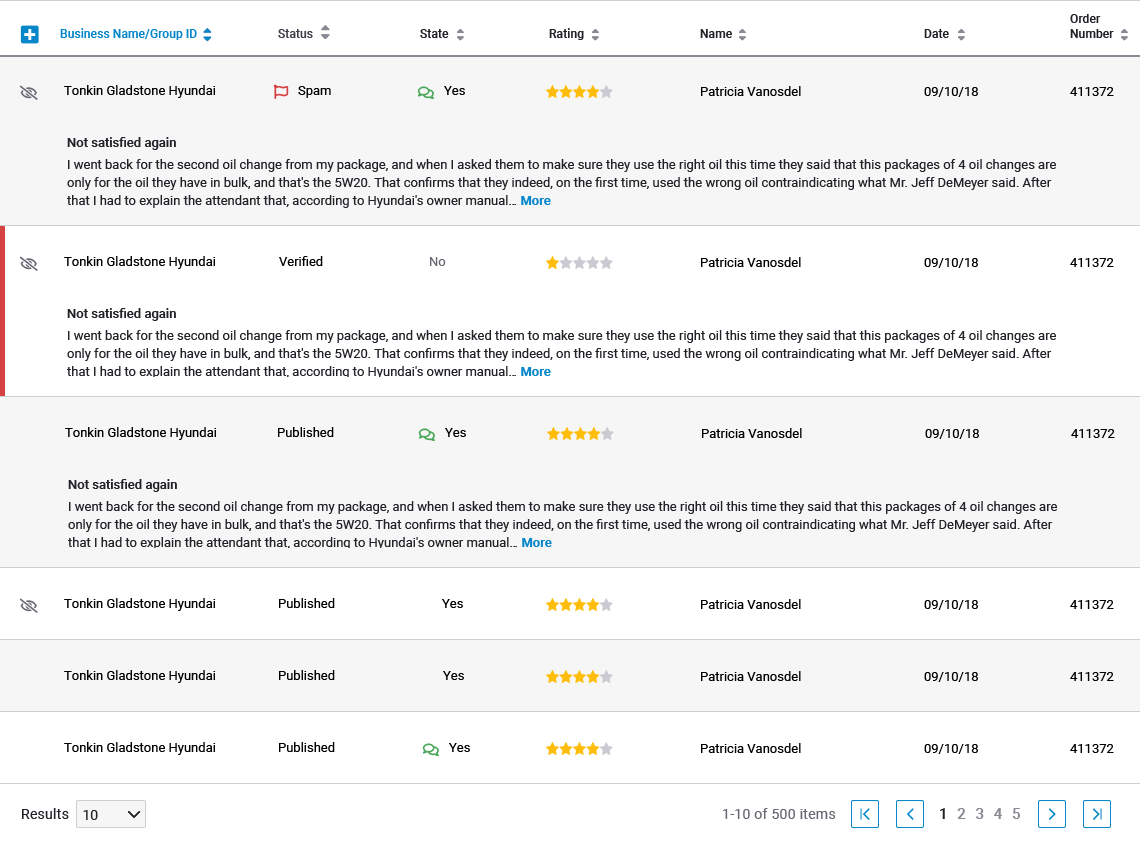Screen dimensions: 1140x845
Task: Click chat bubble icon in third review row
Action: pyautogui.click(x=427, y=434)
